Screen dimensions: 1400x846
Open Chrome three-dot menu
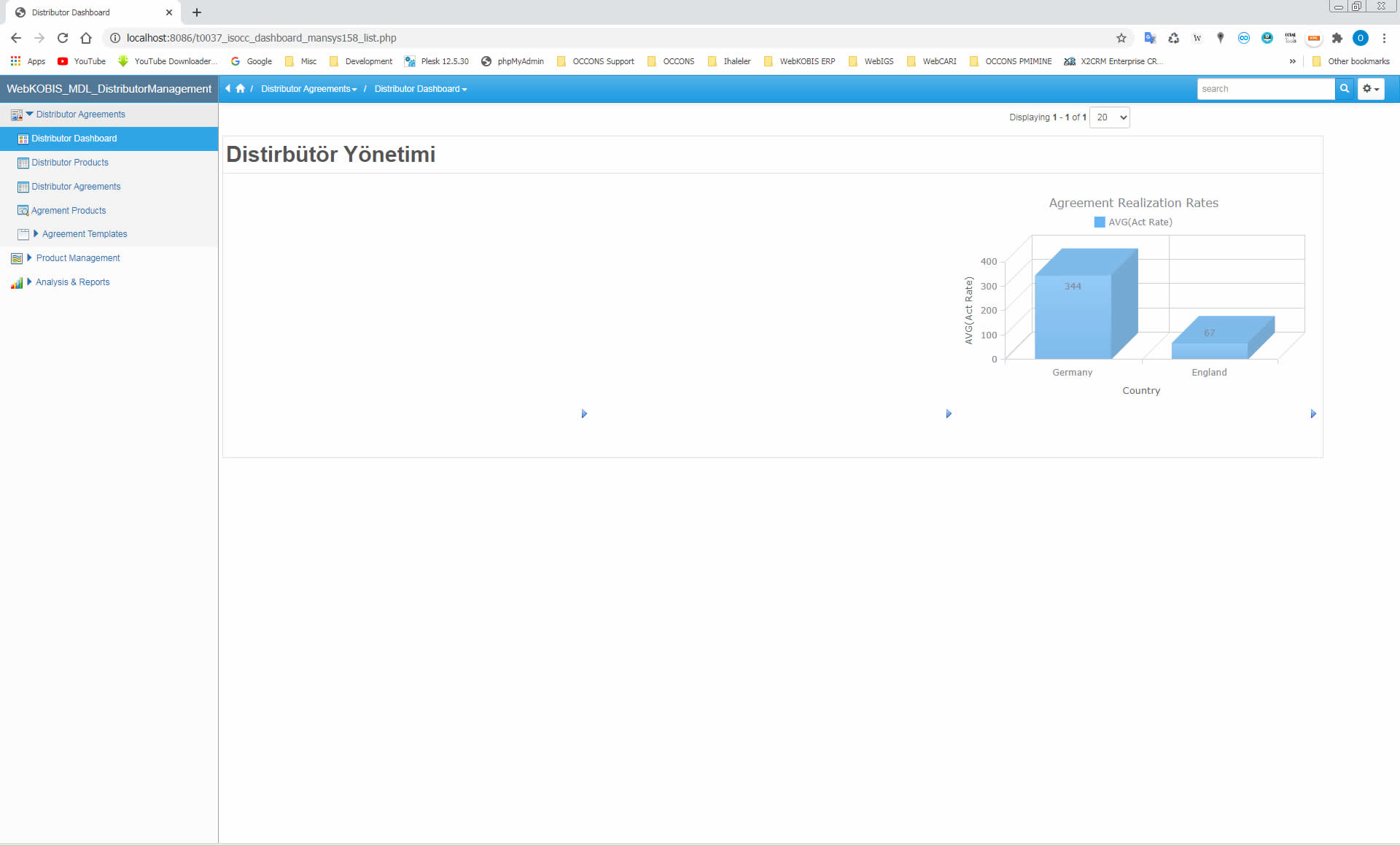pyautogui.click(x=1384, y=38)
